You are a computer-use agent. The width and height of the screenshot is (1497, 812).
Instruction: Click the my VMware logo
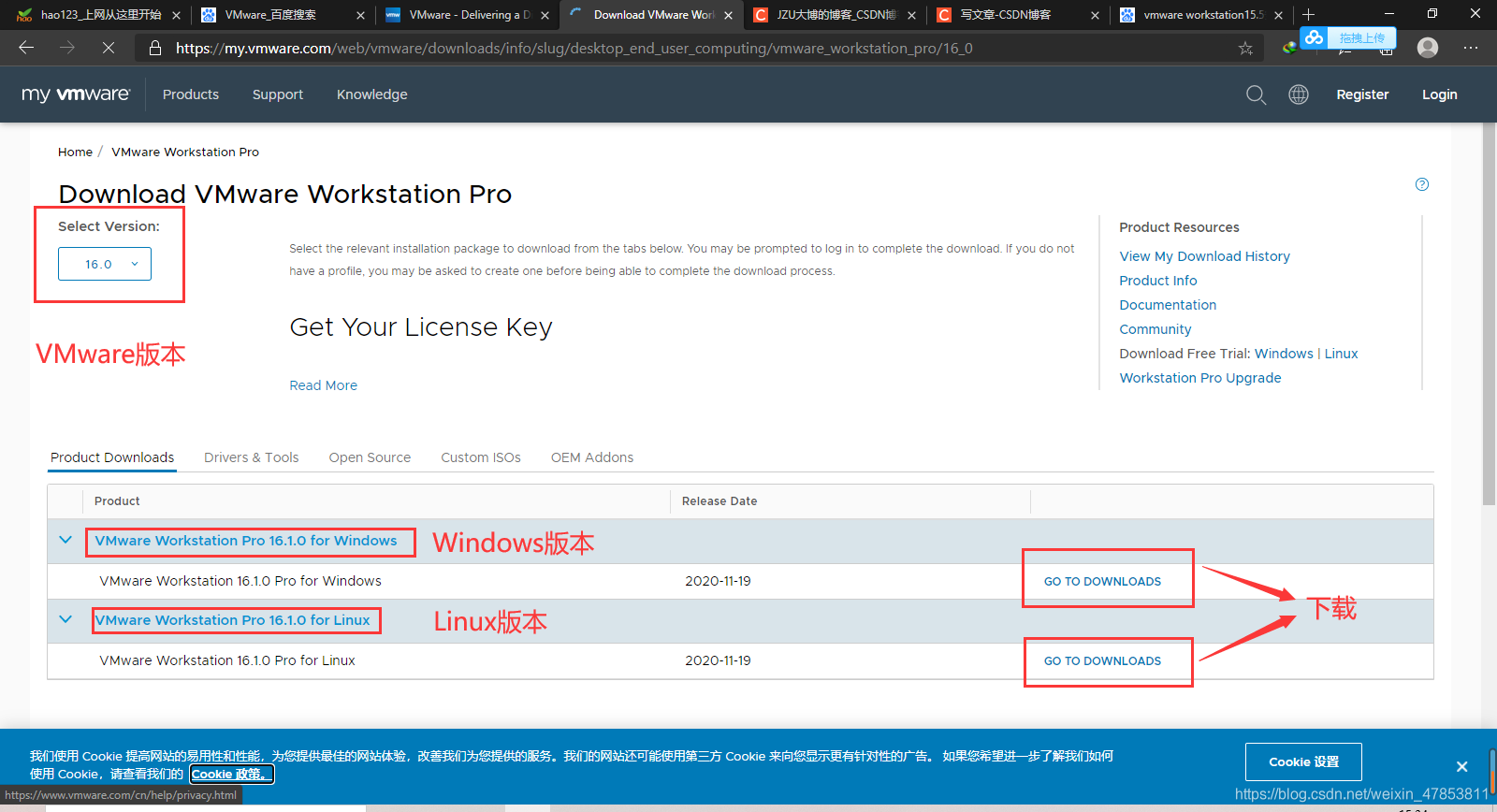pos(76,94)
